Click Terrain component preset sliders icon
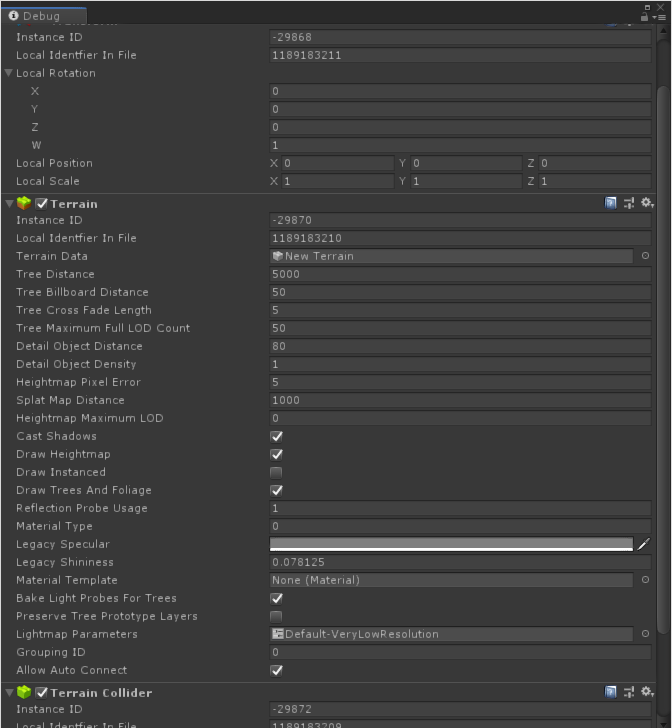The image size is (672, 728). tap(629, 203)
